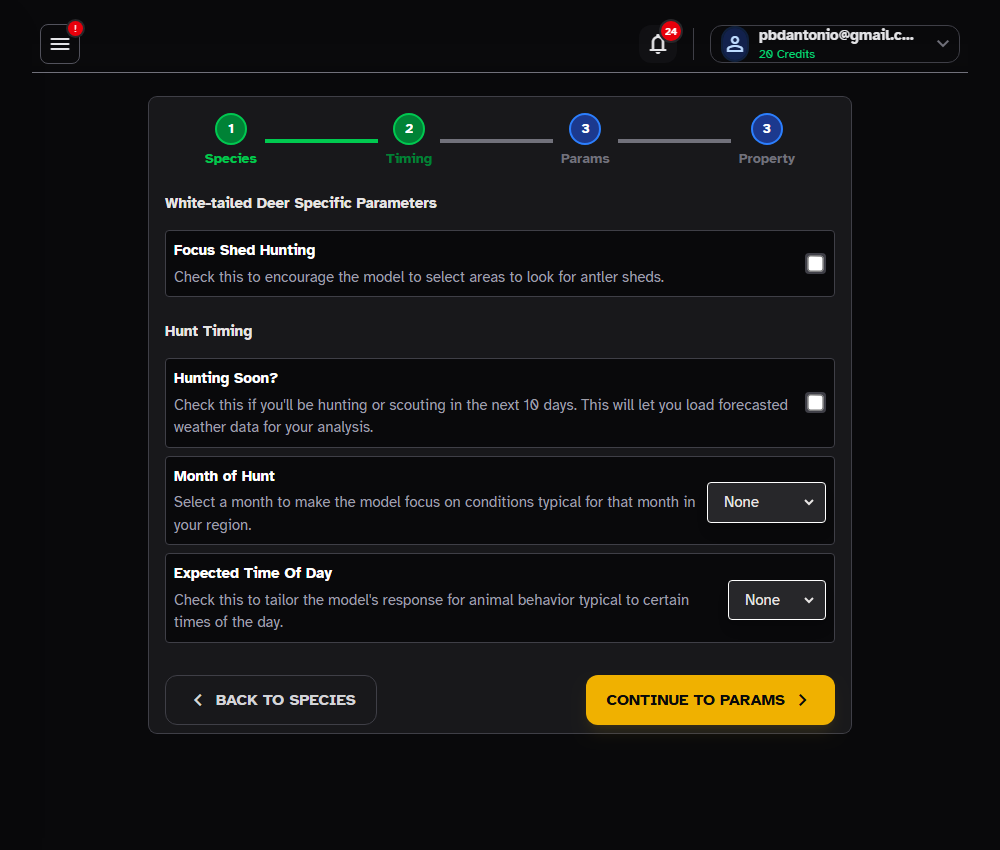Click the Hunting Soon? label
This screenshot has height=850, width=1000.
coord(226,378)
